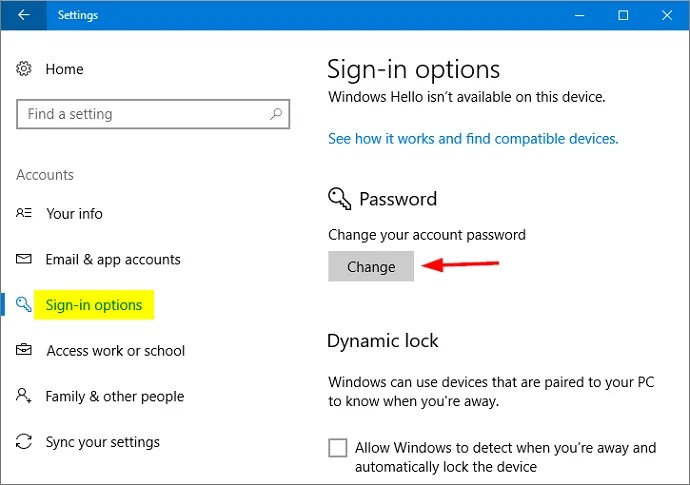Viewport: 690px width, 485px height.
Task: Click the Find a setting search box
Action: [140, 114]
